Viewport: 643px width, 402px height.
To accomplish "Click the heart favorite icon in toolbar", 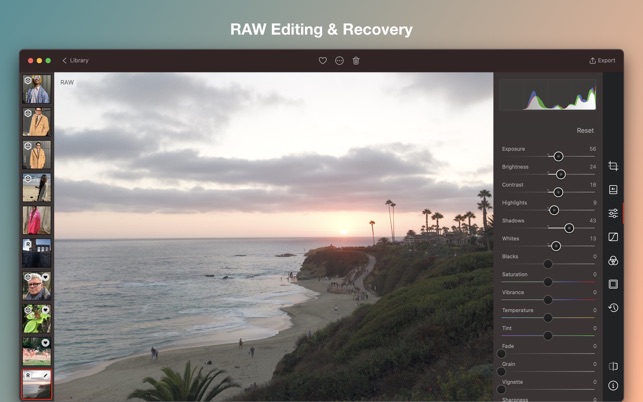I will [x=322, y=61].
